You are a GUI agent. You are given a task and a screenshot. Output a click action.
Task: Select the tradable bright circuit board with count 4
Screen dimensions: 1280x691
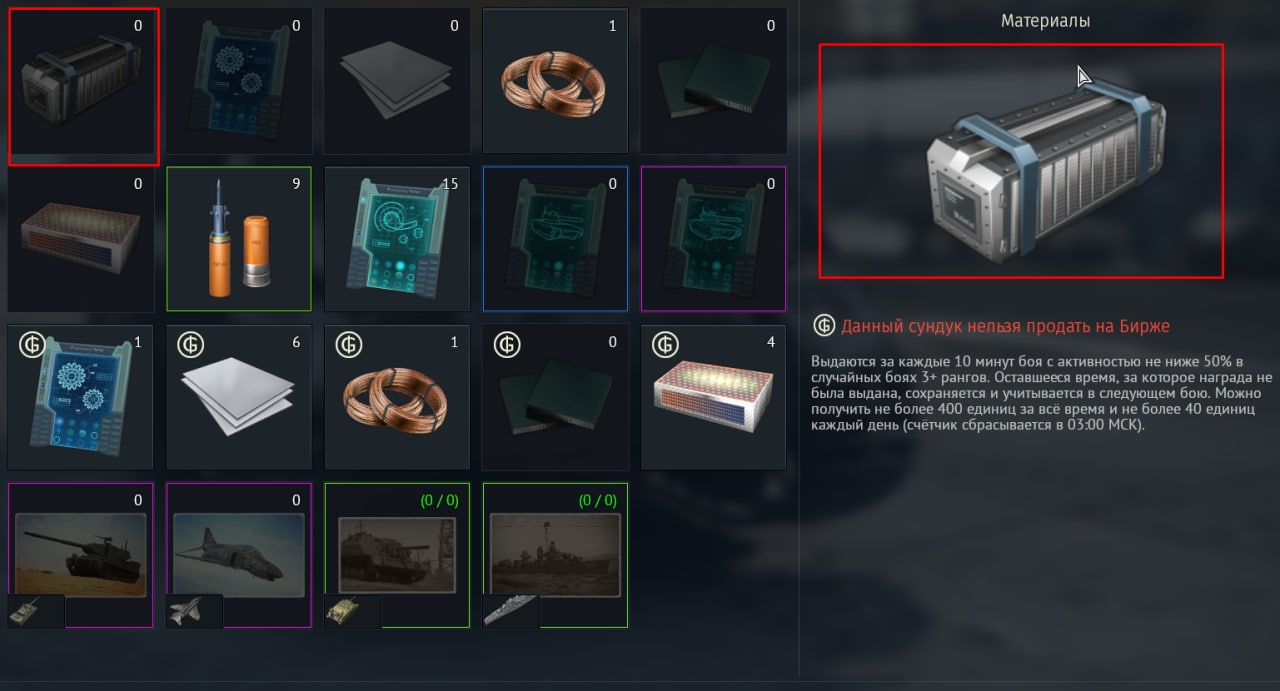pos(713,397)
